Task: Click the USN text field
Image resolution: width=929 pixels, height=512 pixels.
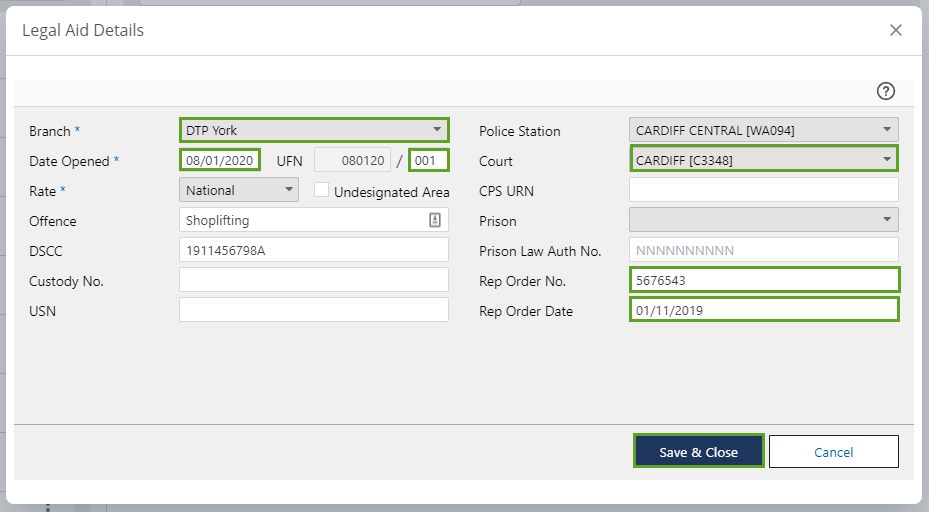Action: coord(313,310)
